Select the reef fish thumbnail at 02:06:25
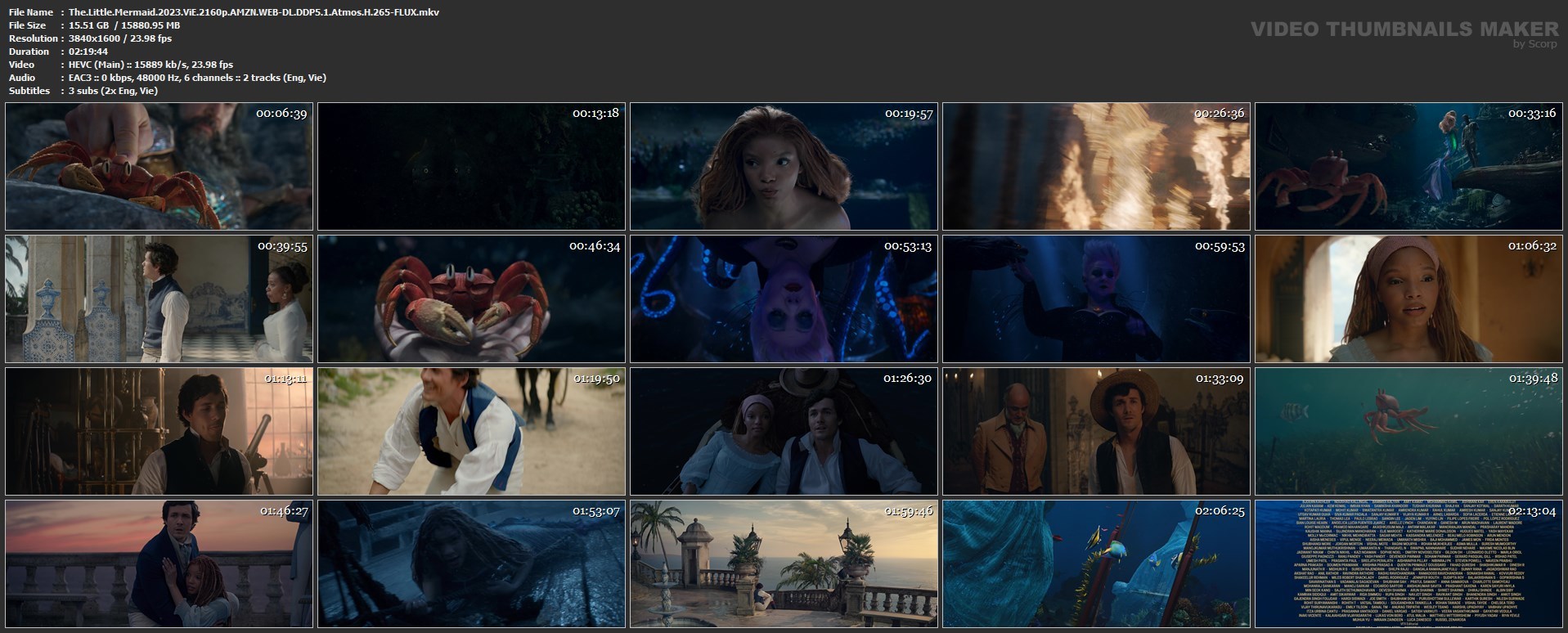 1096,563
